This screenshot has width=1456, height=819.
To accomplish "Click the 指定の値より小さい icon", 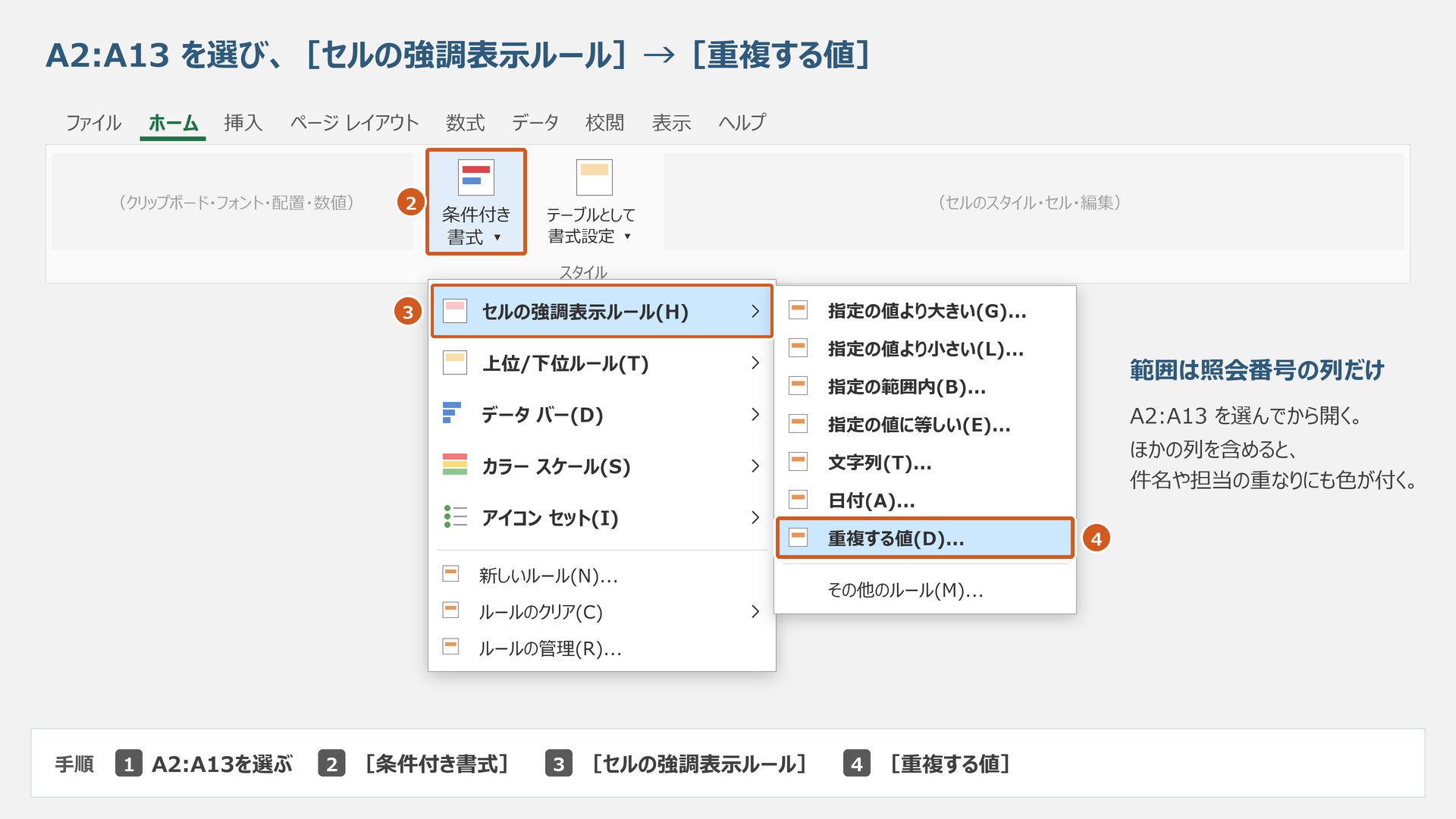I will [798, 347].
